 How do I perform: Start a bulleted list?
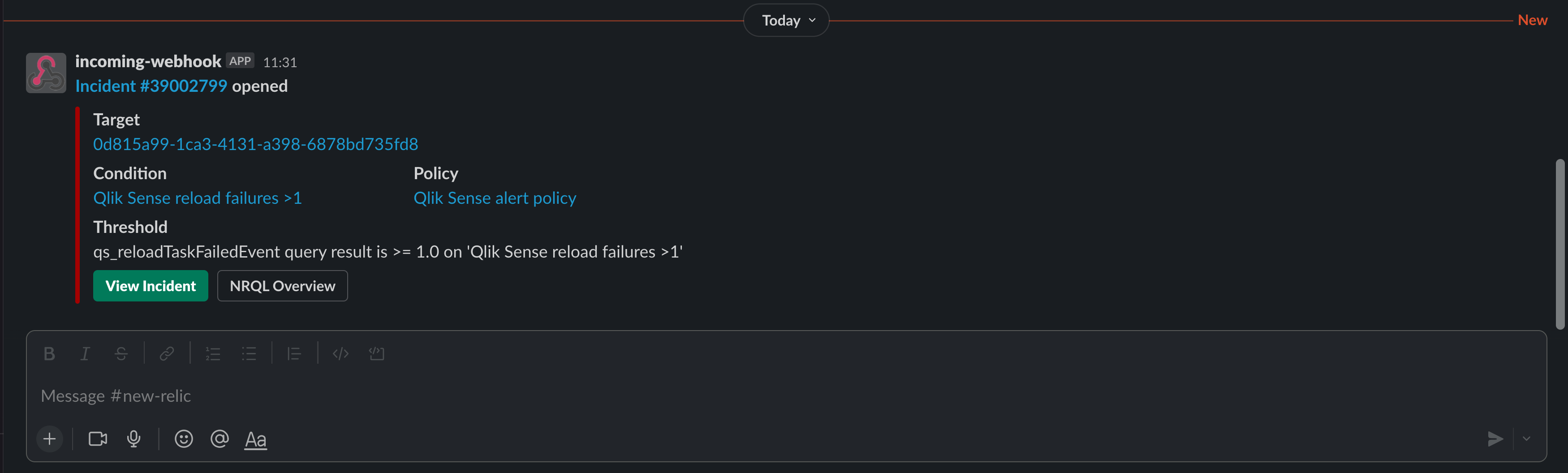click(249, 354)
